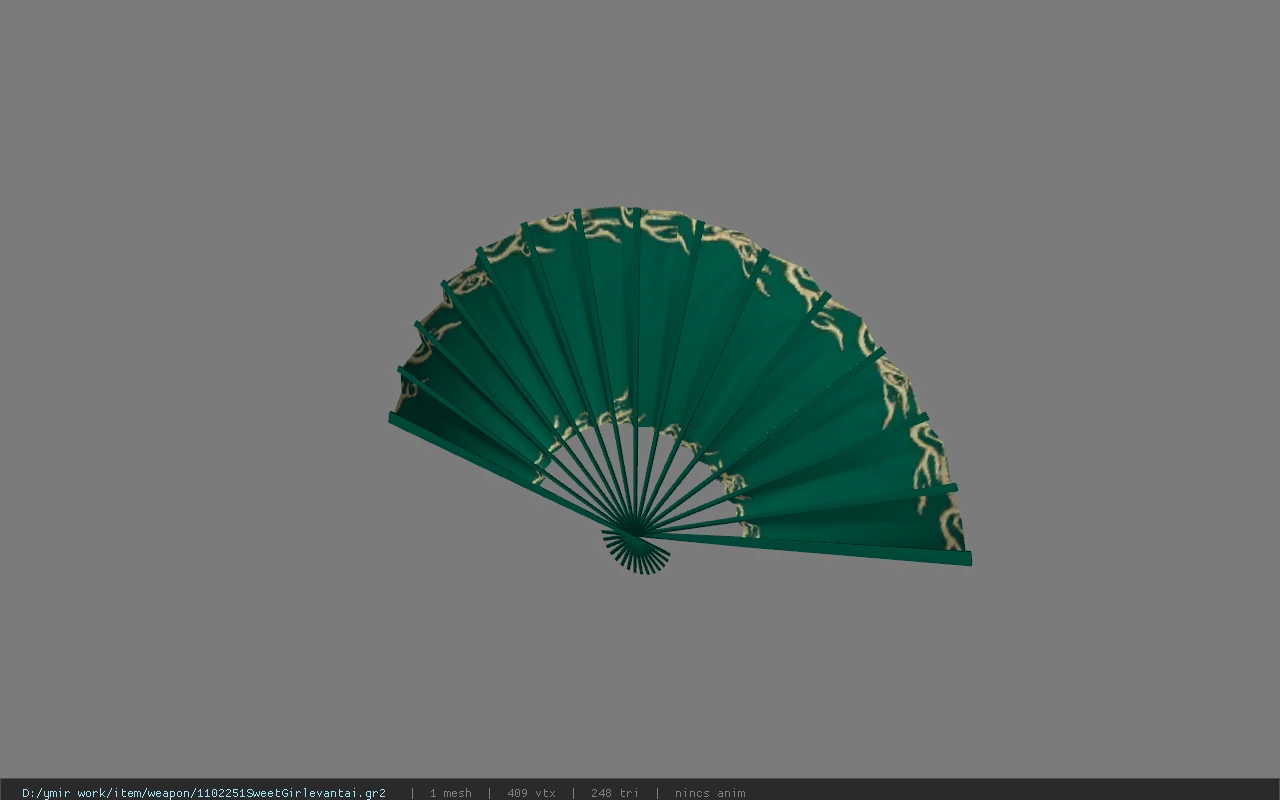Click the "1 mesh" status entry
This screenshot has height=800, width=1280.
[x=450, y=793]
